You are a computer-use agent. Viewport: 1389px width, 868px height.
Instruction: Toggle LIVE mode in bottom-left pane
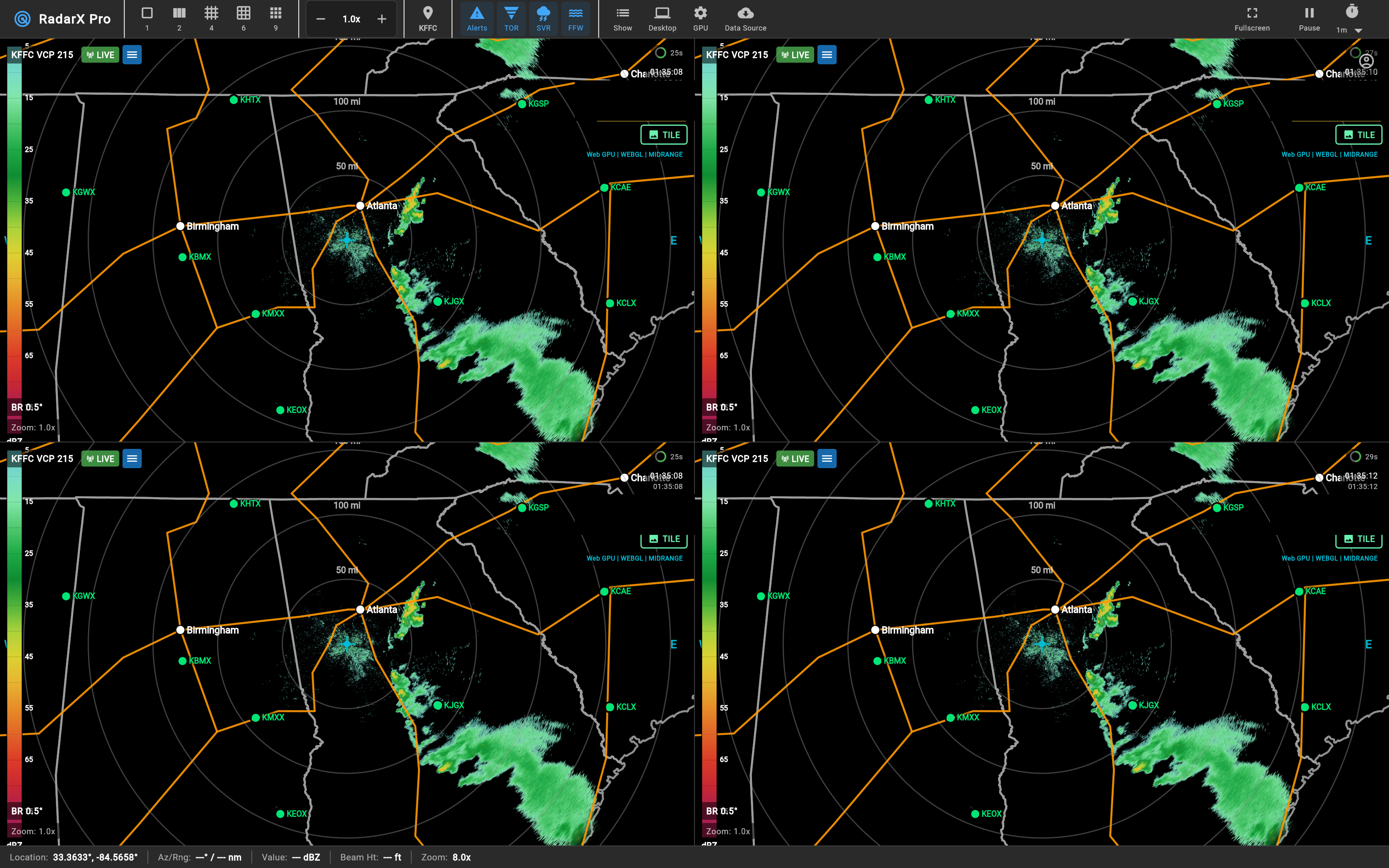[100, 458]
